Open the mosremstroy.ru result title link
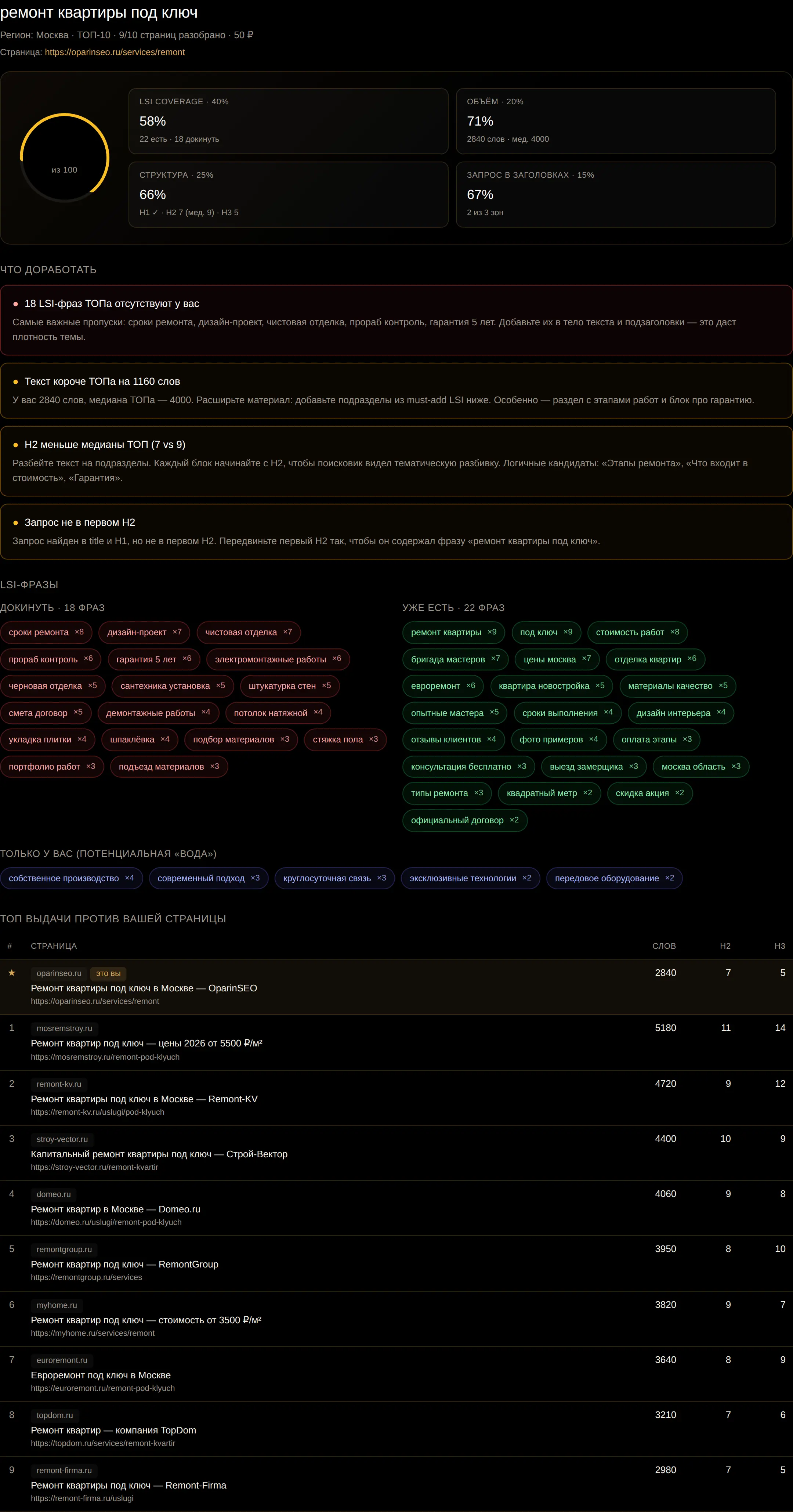793x1512 pixels. tap(146, 1043)
